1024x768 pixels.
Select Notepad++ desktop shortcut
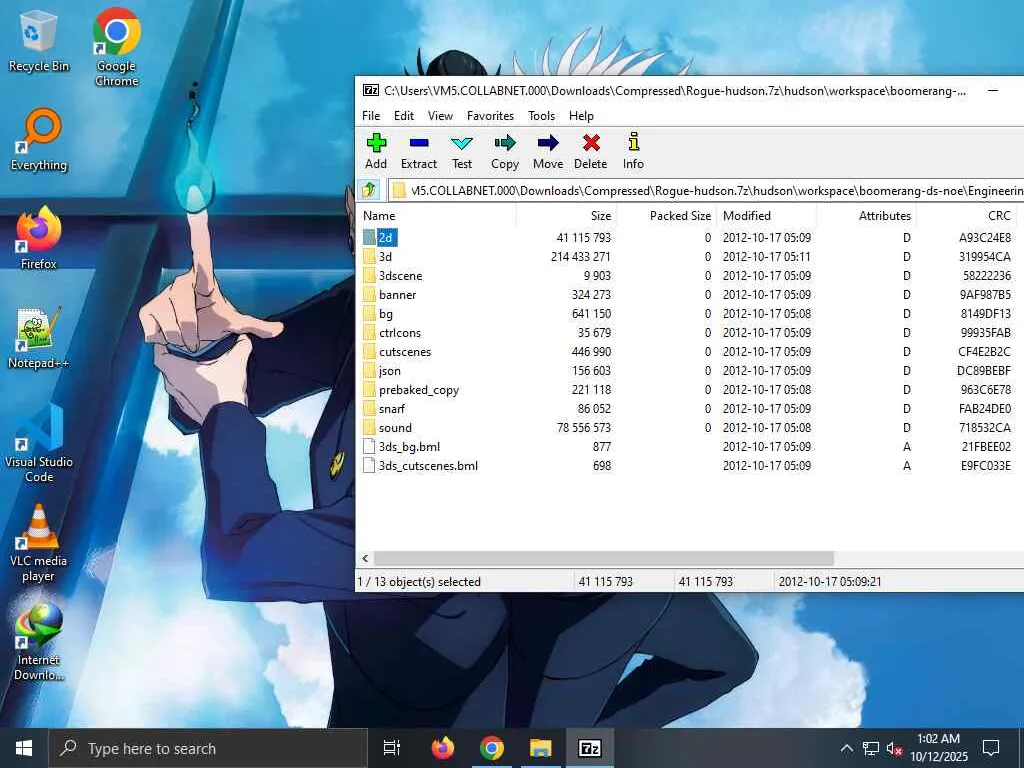[39, 338]
